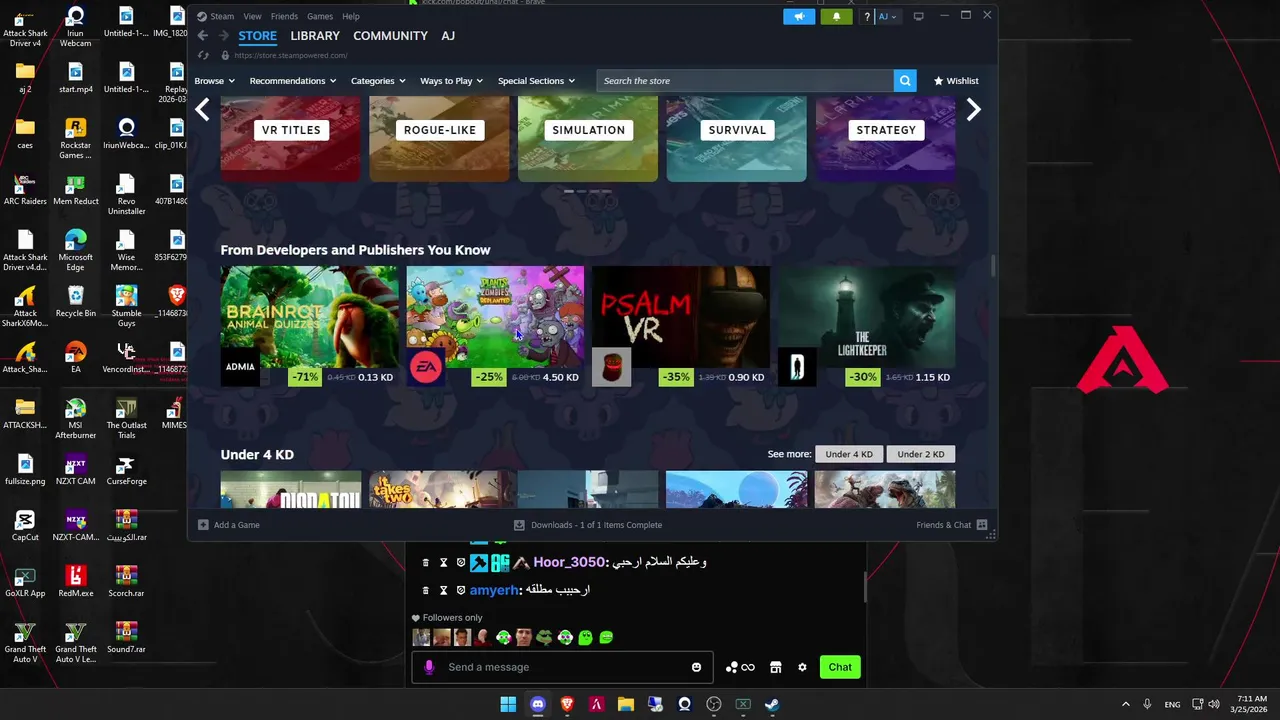
Task: Timeout Hoor_3050 with hourglass icon
Action: 443,563
